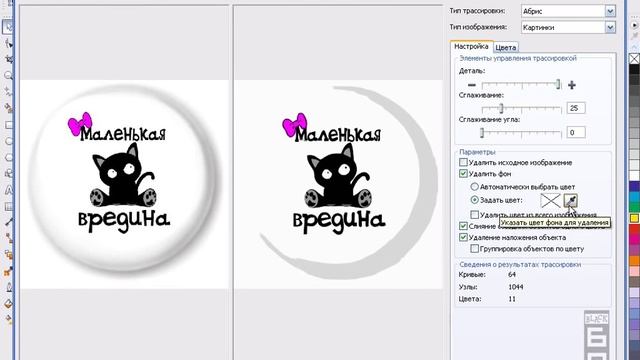Select the Rectangle tool
Screen dimensions: 640x360
click(x=8, y=125)
